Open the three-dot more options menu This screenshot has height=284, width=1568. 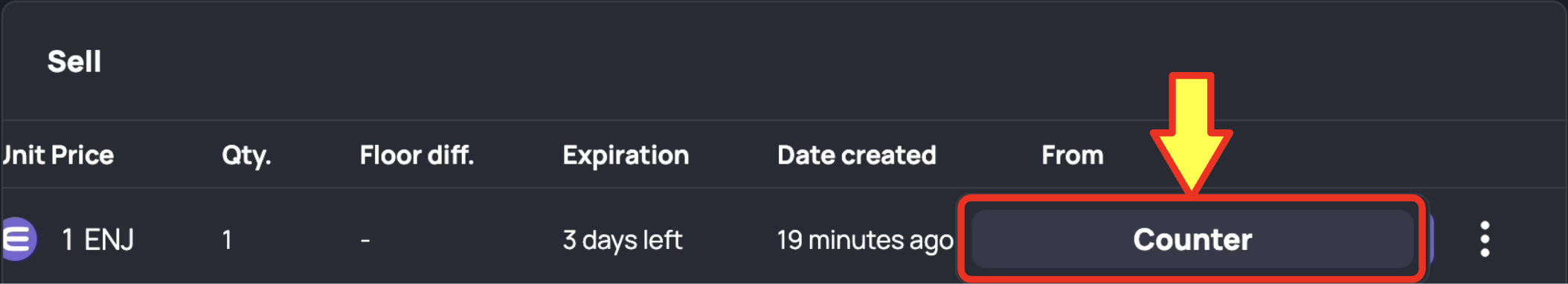[x=1484, y=239]
